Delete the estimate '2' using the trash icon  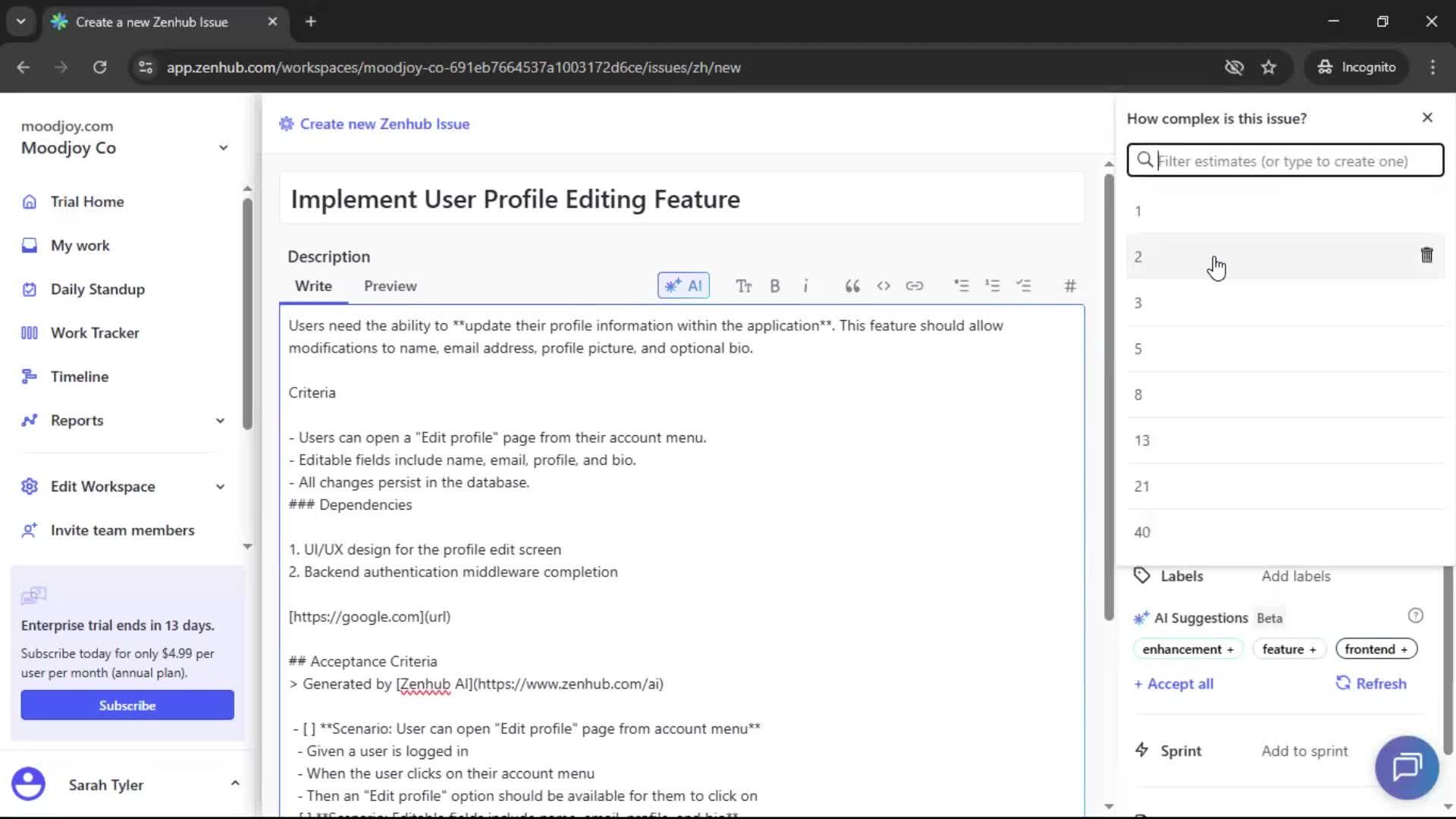tap(1426, 256)
